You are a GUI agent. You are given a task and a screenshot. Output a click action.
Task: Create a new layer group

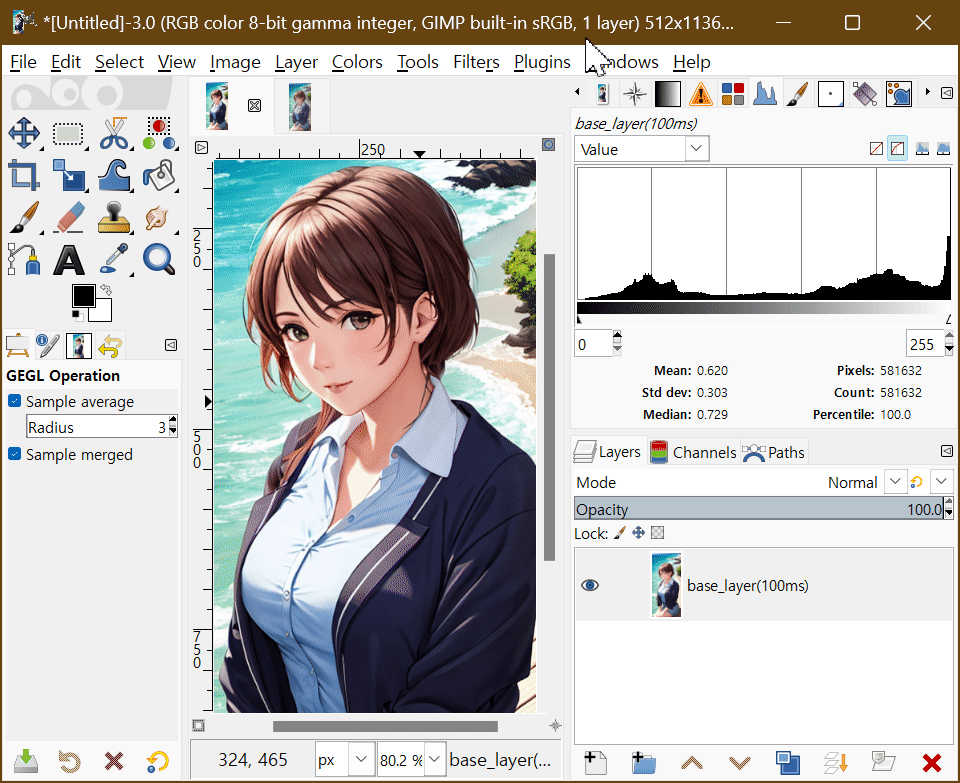643,762
